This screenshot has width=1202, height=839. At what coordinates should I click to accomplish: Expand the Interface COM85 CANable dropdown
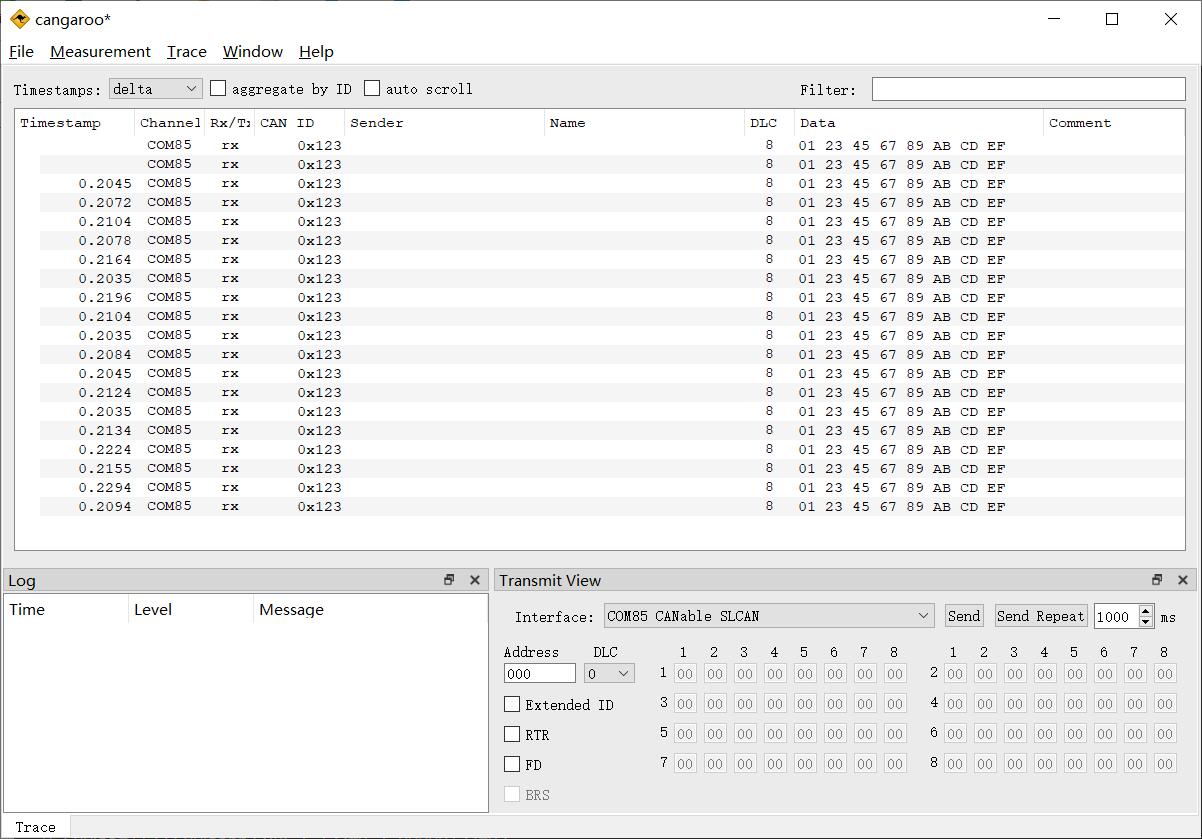click(x=768, y=616)
